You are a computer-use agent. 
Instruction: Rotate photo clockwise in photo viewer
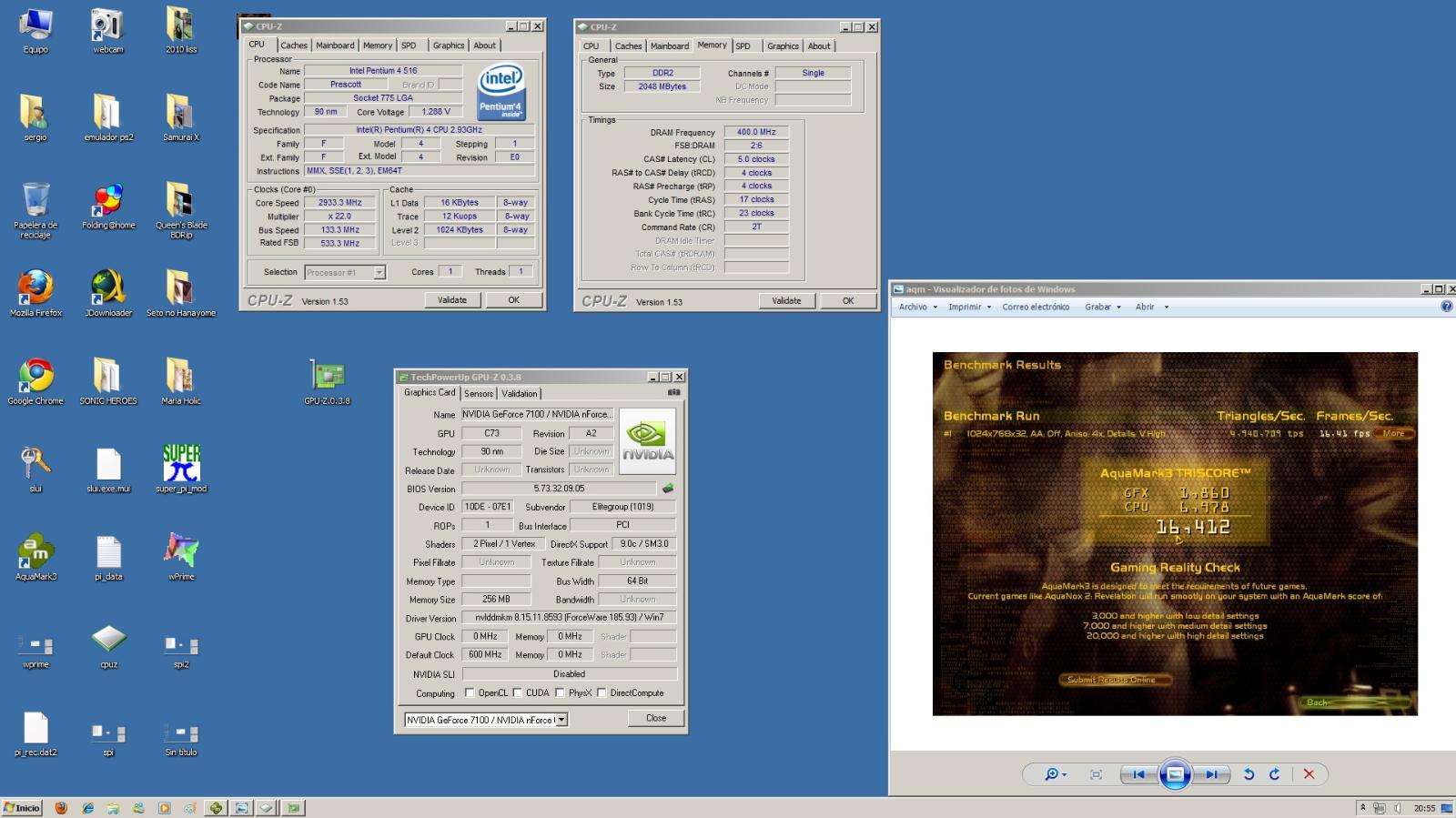1275,774
